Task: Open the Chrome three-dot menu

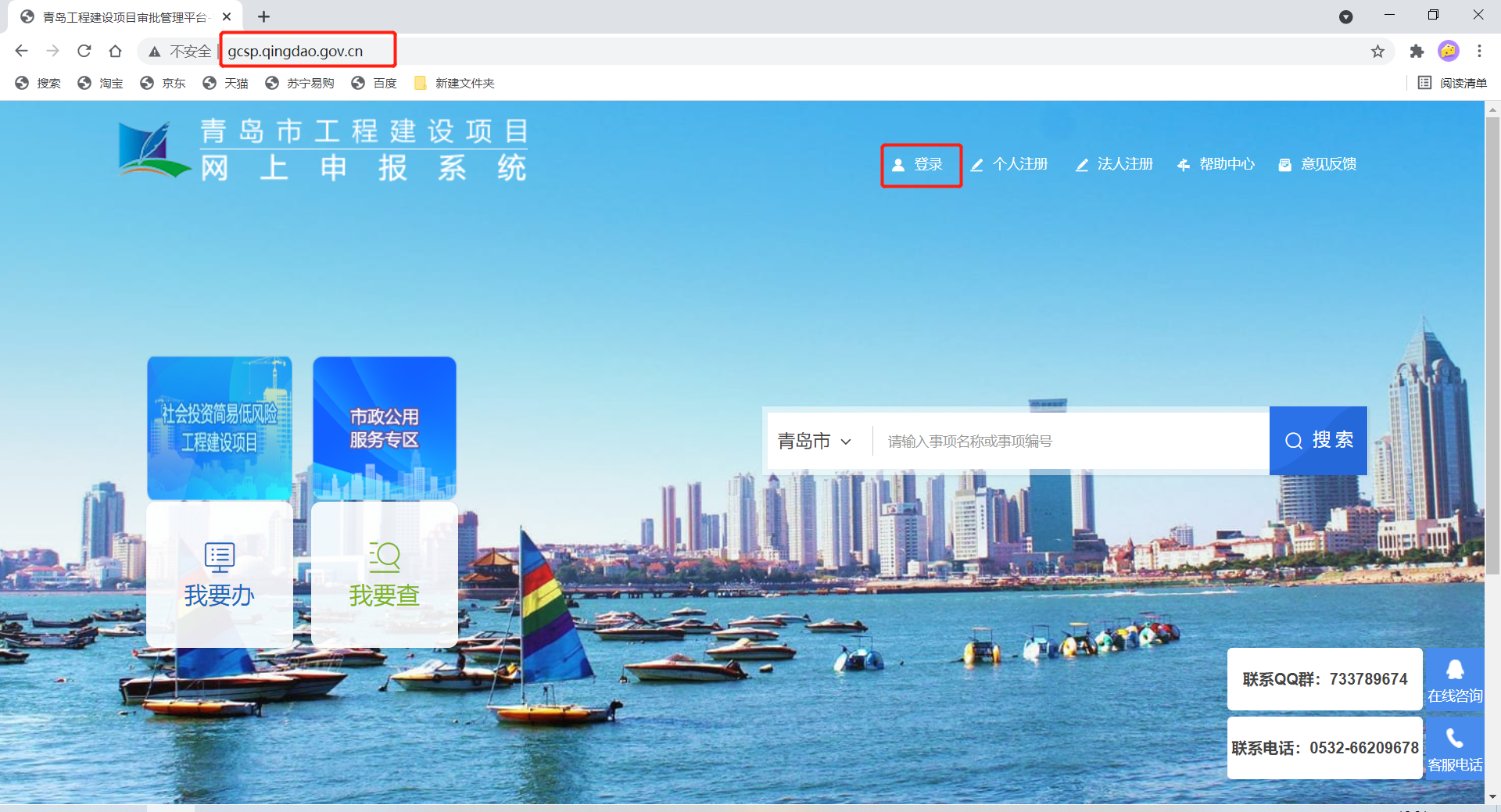Action: click(1479, 52)
